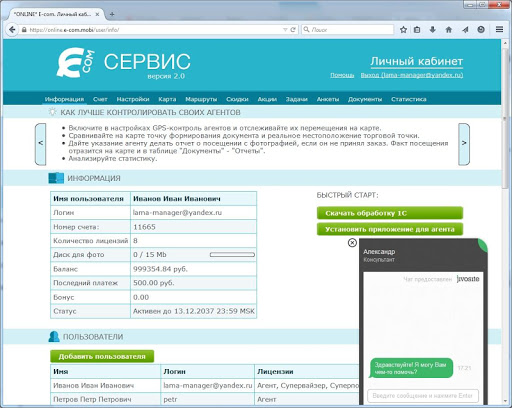Viewport: 512px width, 408px height.
Task: Open the Настройки menu tab
Action: pos(133,99)
